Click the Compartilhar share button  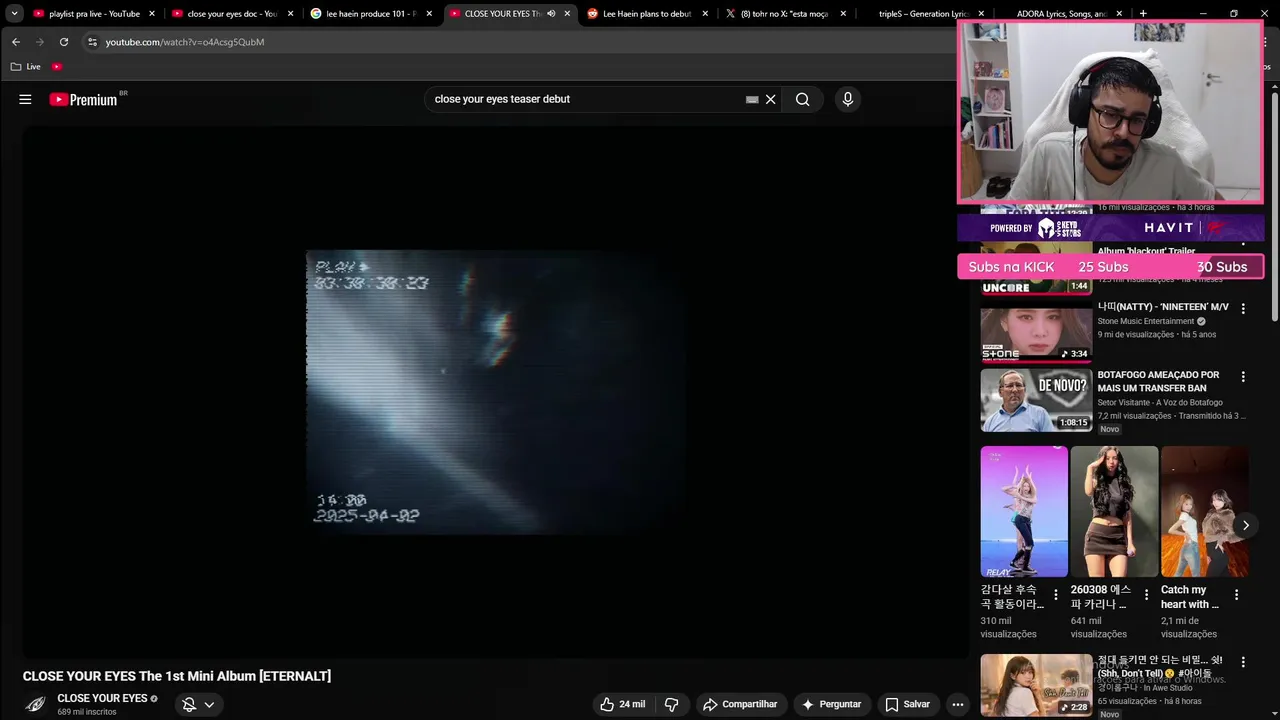(740, 704)
